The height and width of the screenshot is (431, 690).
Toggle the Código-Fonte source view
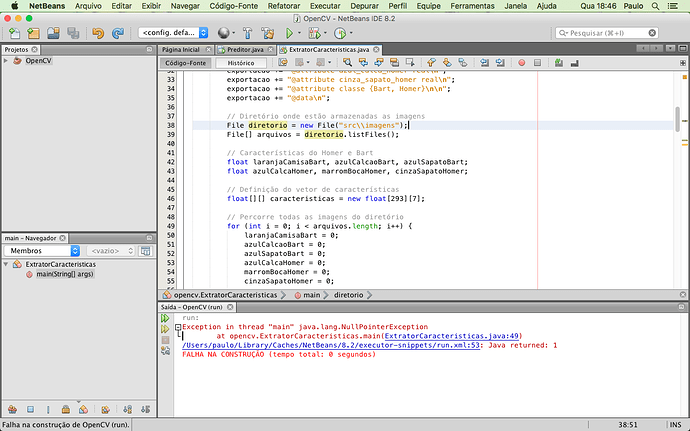pos(185,63)
